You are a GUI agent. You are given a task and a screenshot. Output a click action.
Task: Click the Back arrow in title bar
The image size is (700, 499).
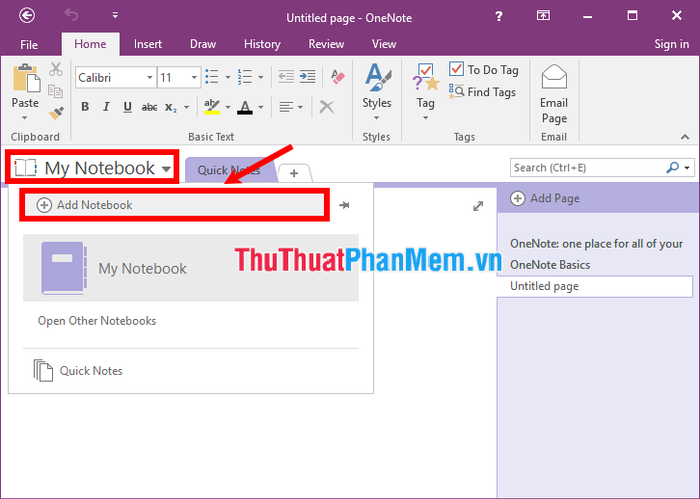27,16
